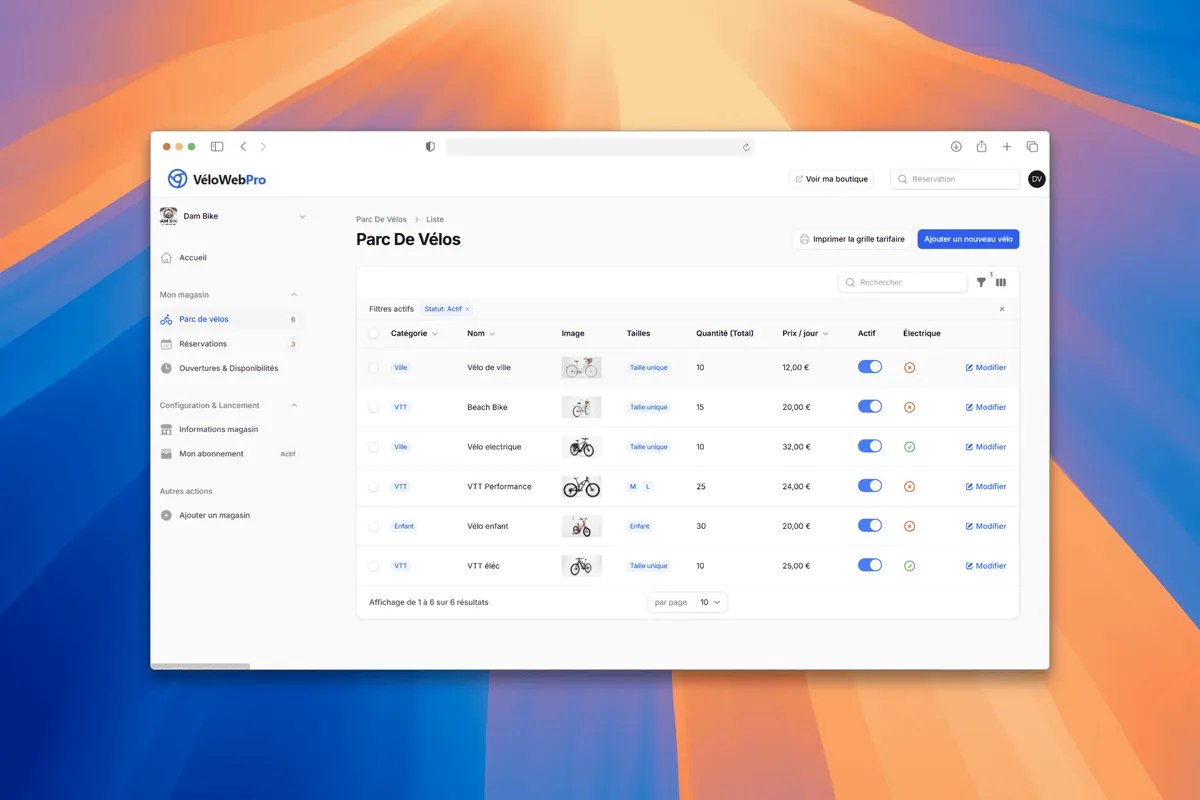Open Réservations via the calendar icon

[168, 342]
